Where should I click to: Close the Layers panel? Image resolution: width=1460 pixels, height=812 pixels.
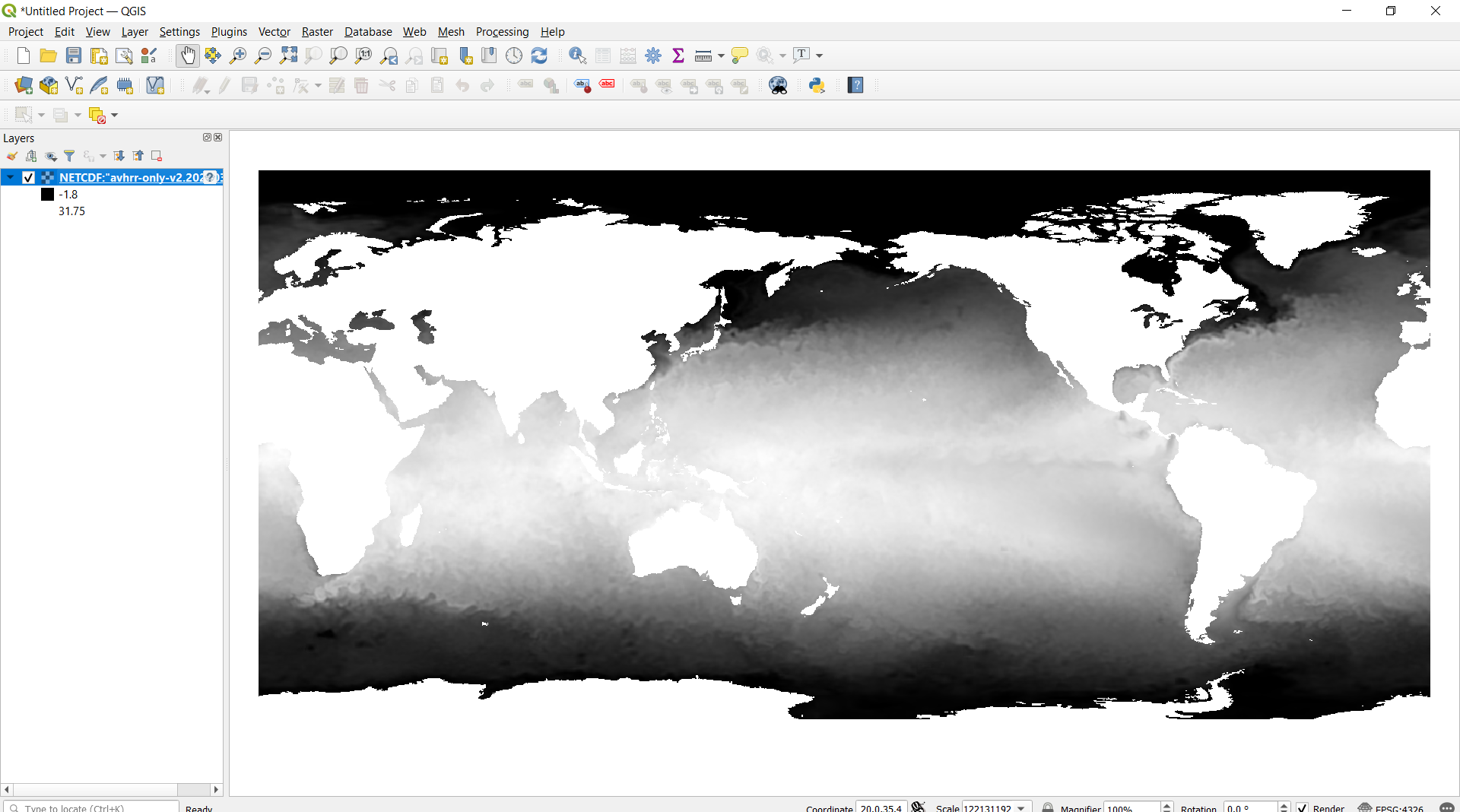click(218, 138)
